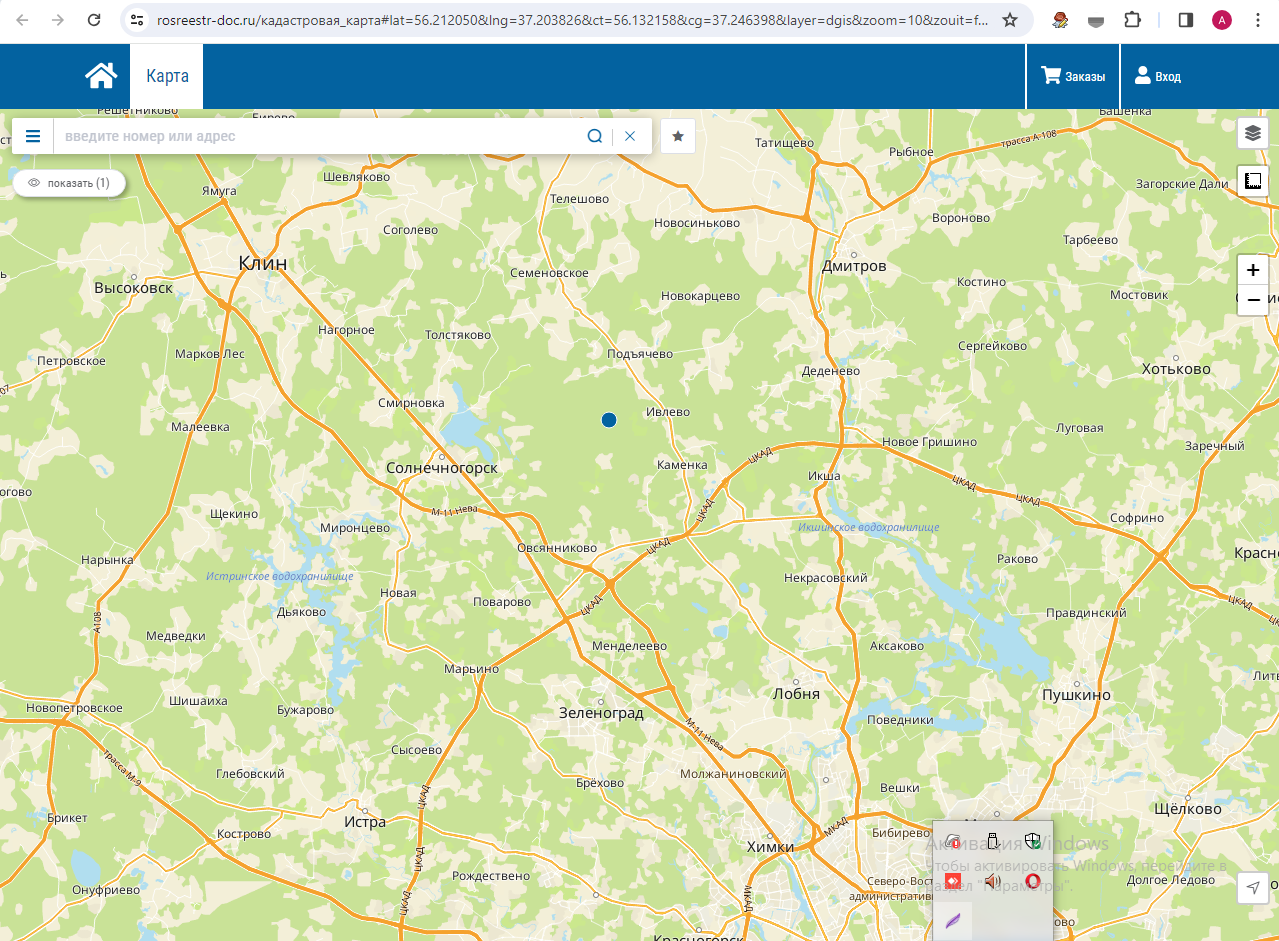Click the Овсянниково label on the map
The image size is (1279, 941).
click(x=557, y=548)
